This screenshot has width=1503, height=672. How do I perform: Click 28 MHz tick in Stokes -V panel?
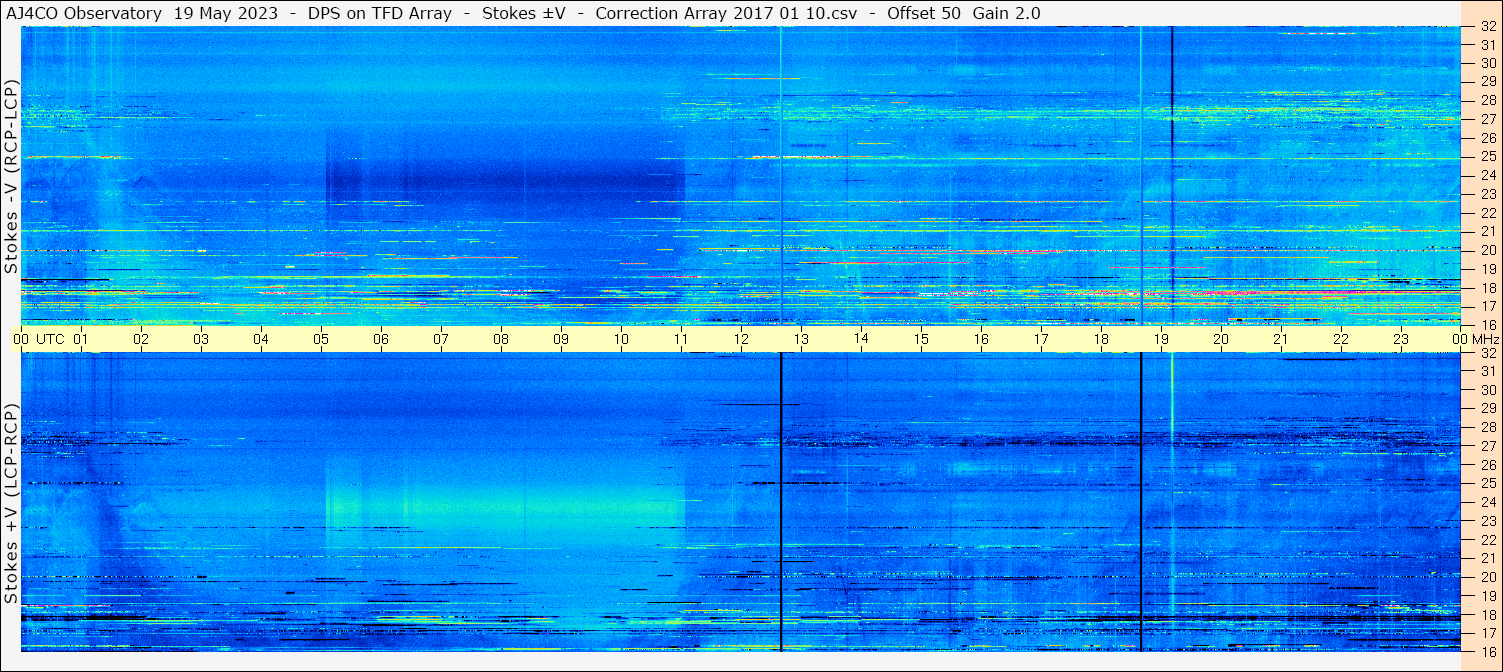coord(1487,100)
